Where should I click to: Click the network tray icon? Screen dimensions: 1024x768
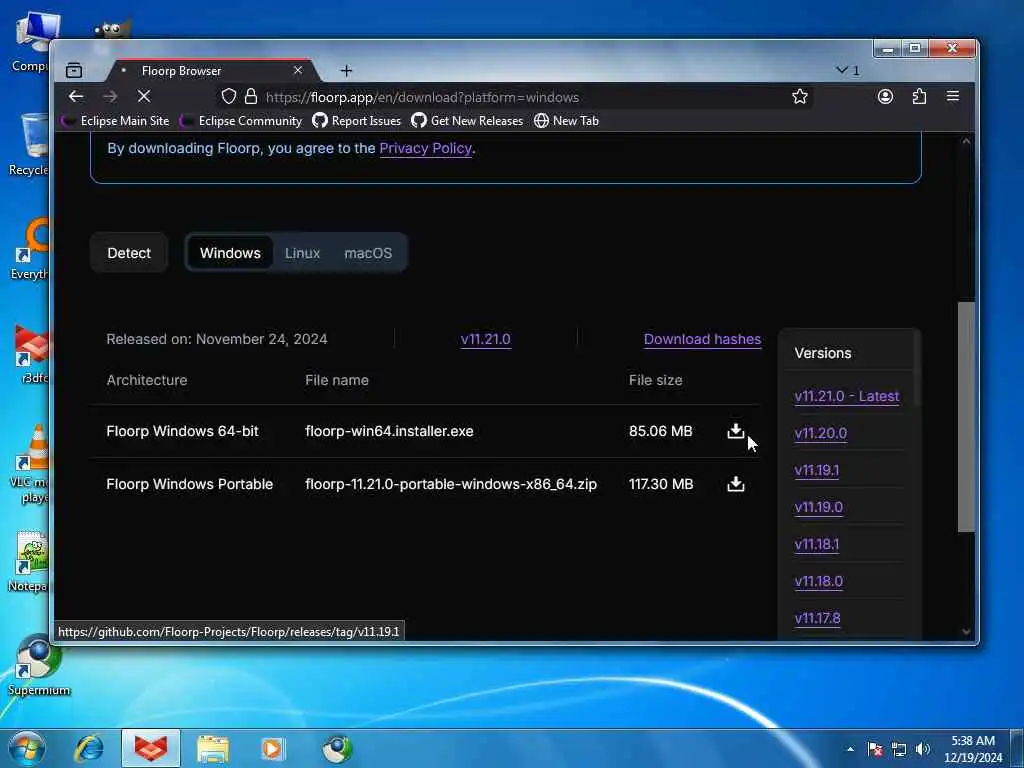pos(899,749)
